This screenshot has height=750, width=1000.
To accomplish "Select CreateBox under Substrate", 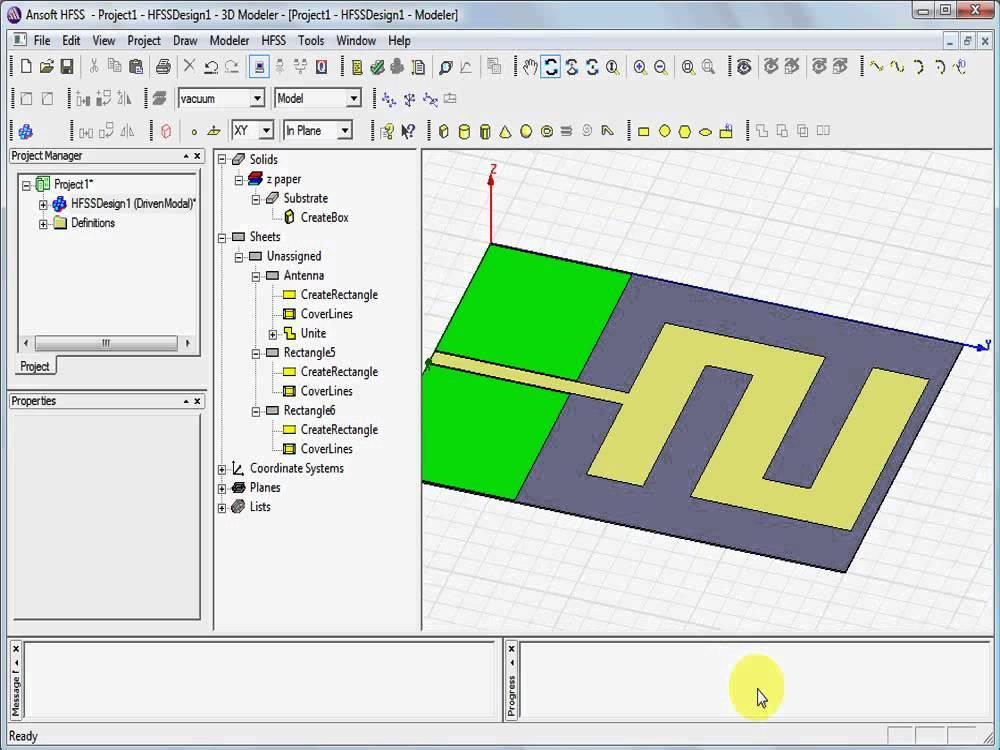I will (325, 217).
